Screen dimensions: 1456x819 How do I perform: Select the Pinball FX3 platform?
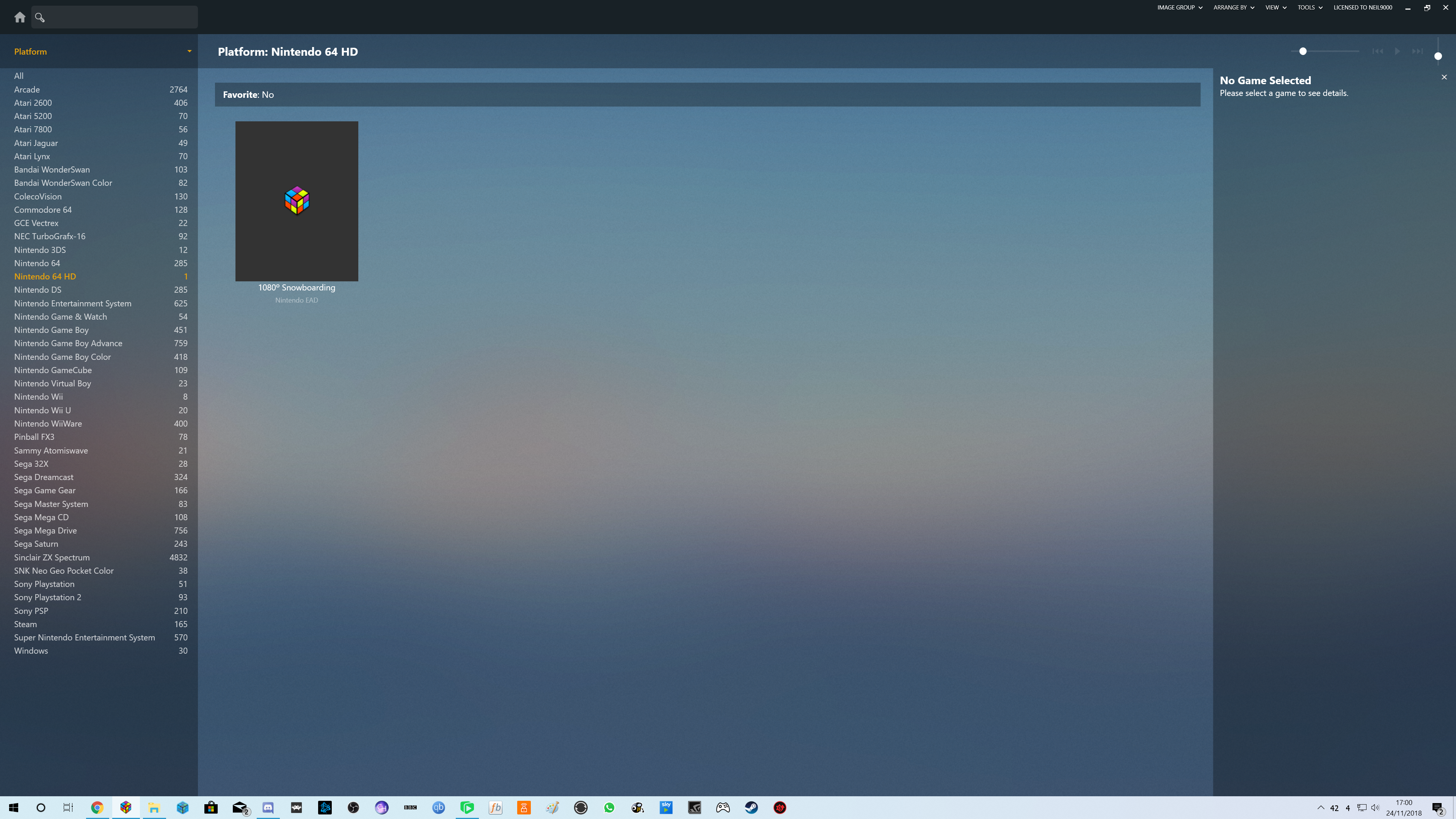click(x=99, y=437)
